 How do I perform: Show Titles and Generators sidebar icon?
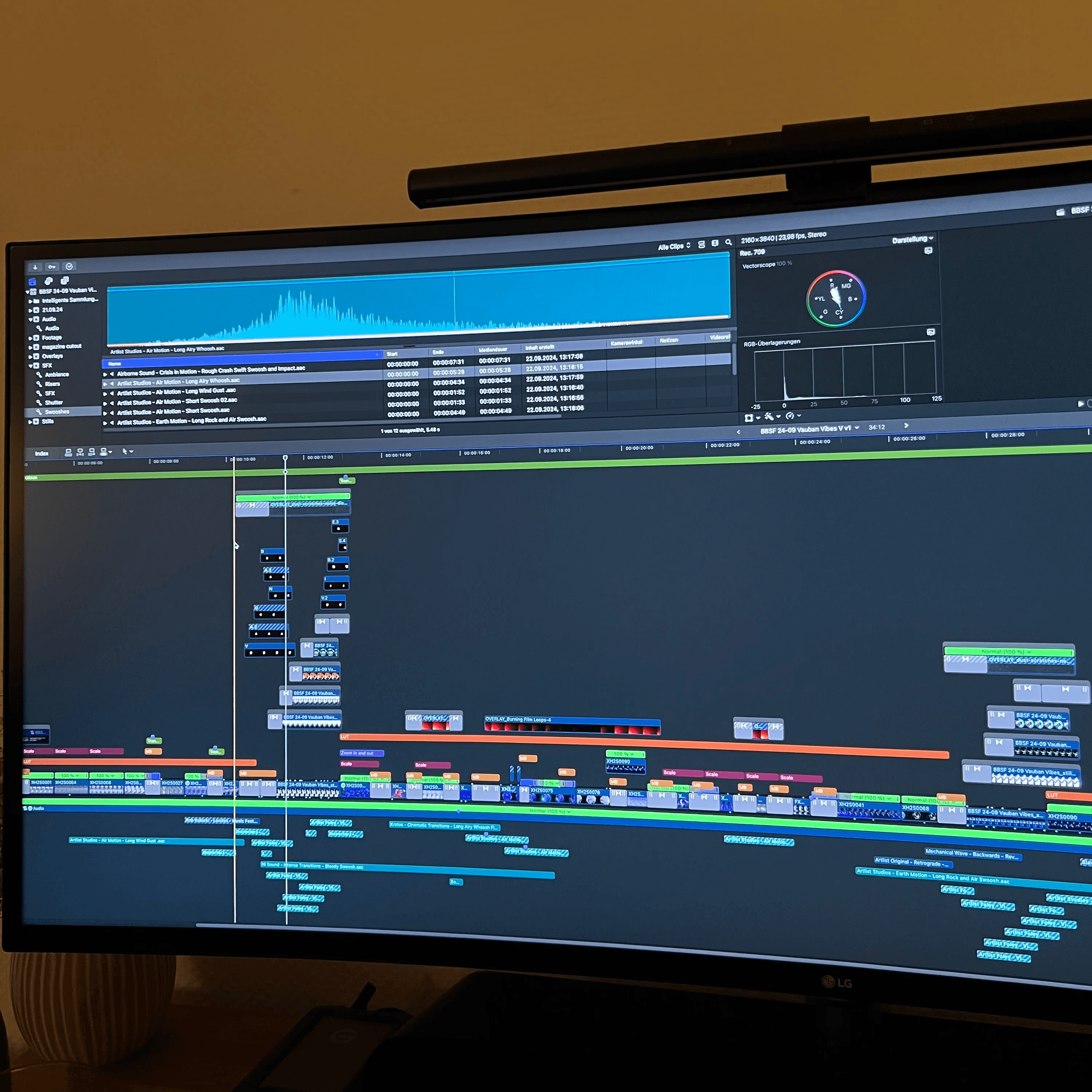click(64, 280)
